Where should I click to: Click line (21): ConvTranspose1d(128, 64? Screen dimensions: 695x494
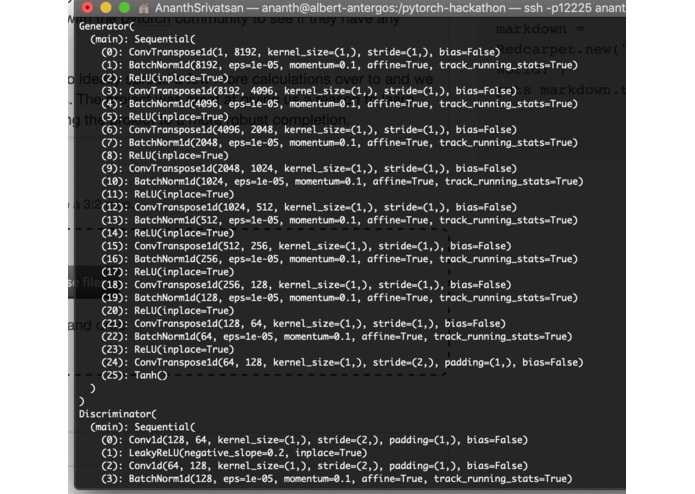tap(304, 323)
